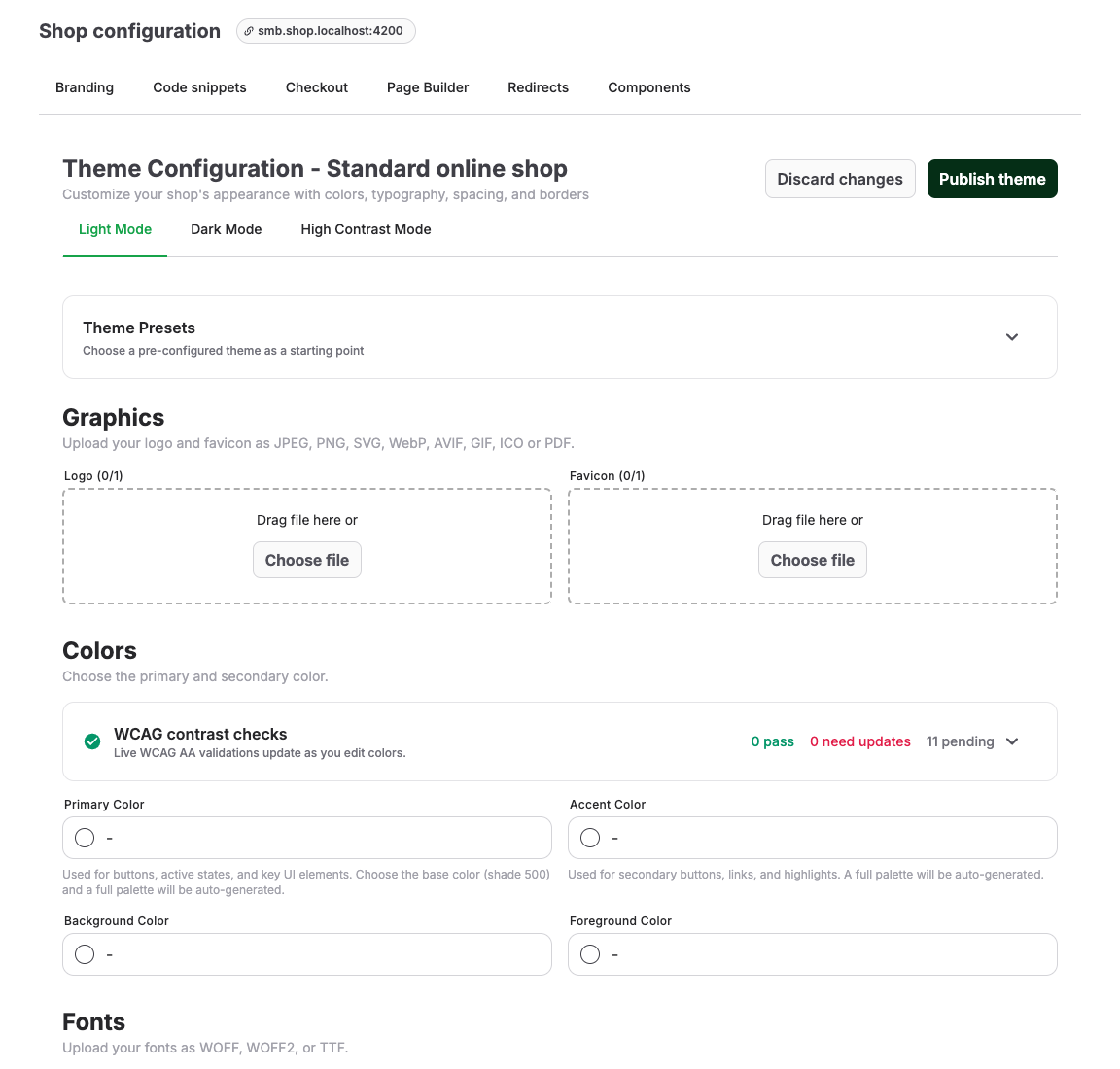Screen dimensions: 1120x1069
Task: Click the Favicon drag-and-drop zone
Action: (x=812, y=546)
